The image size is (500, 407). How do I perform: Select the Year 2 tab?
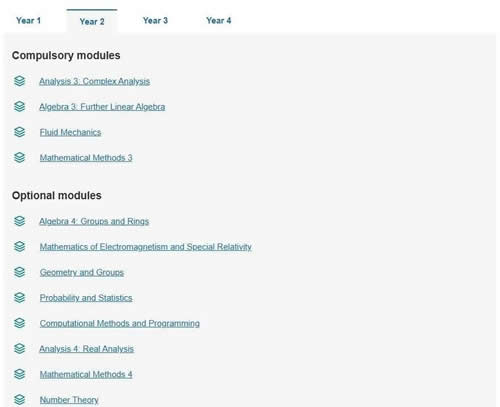[92, 22]
